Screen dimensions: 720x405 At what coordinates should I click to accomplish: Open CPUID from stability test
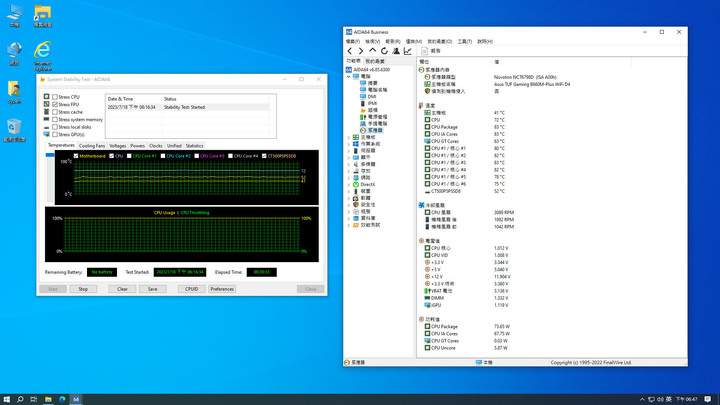point(191,289)
